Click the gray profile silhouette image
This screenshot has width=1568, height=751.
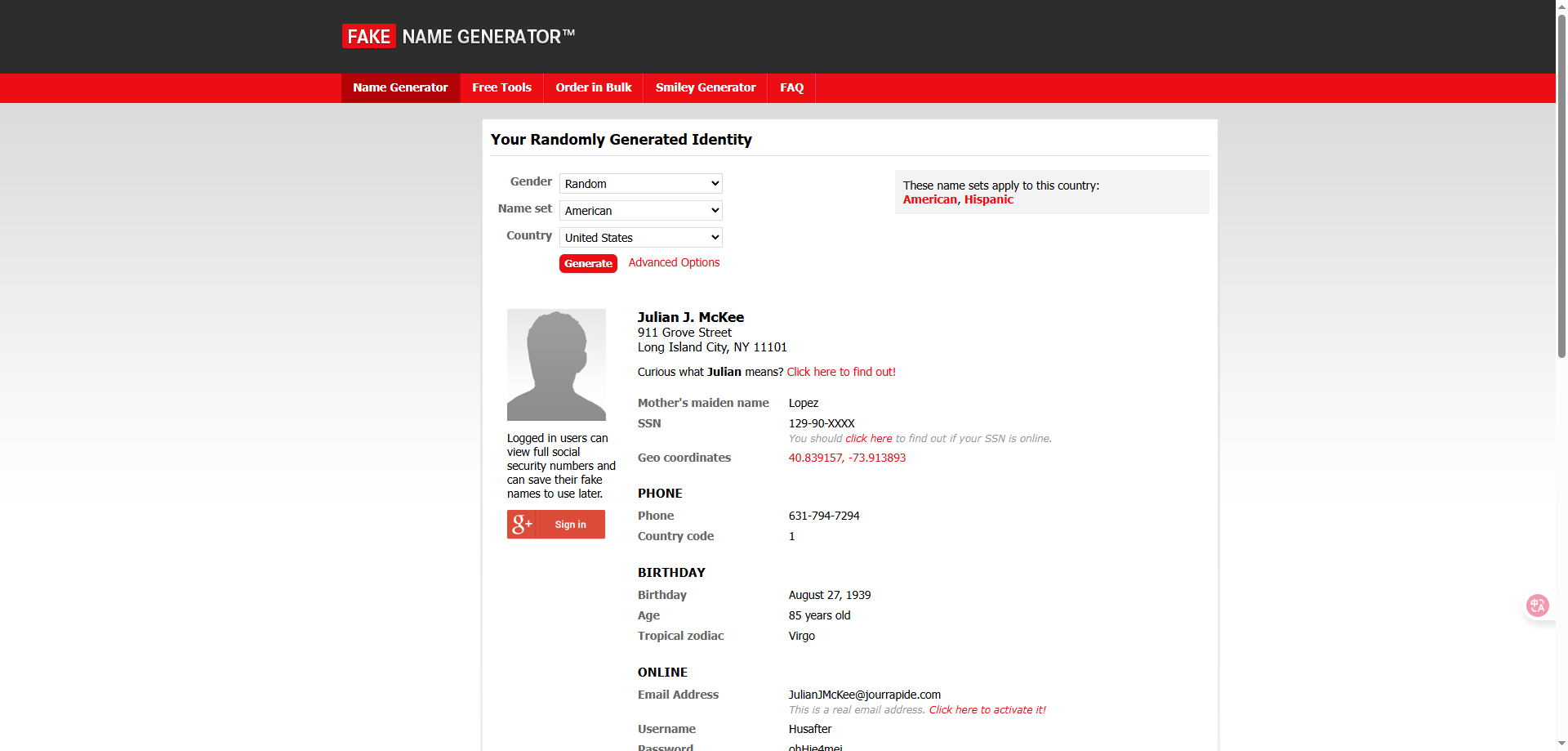click(x=556, y=364)
